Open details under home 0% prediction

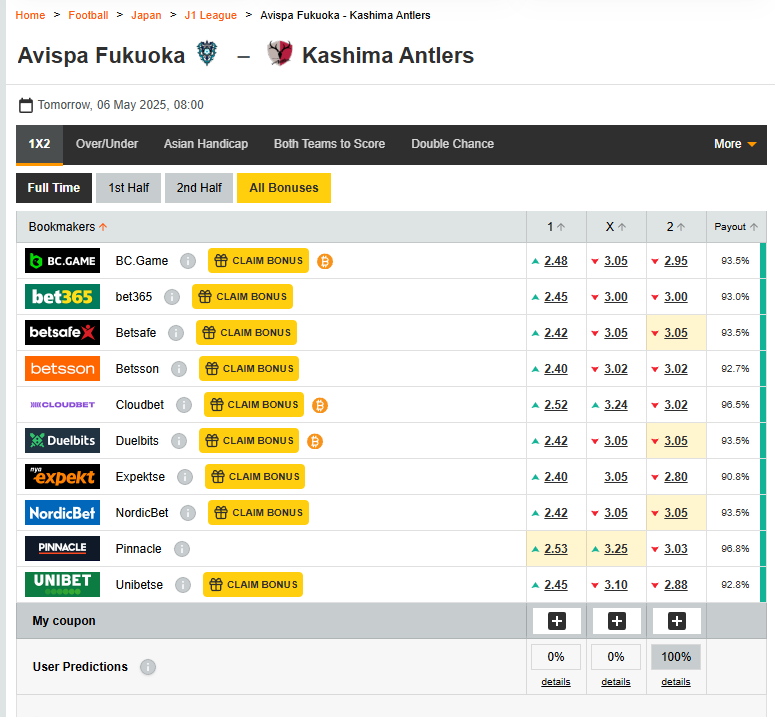tap(556, 682)
